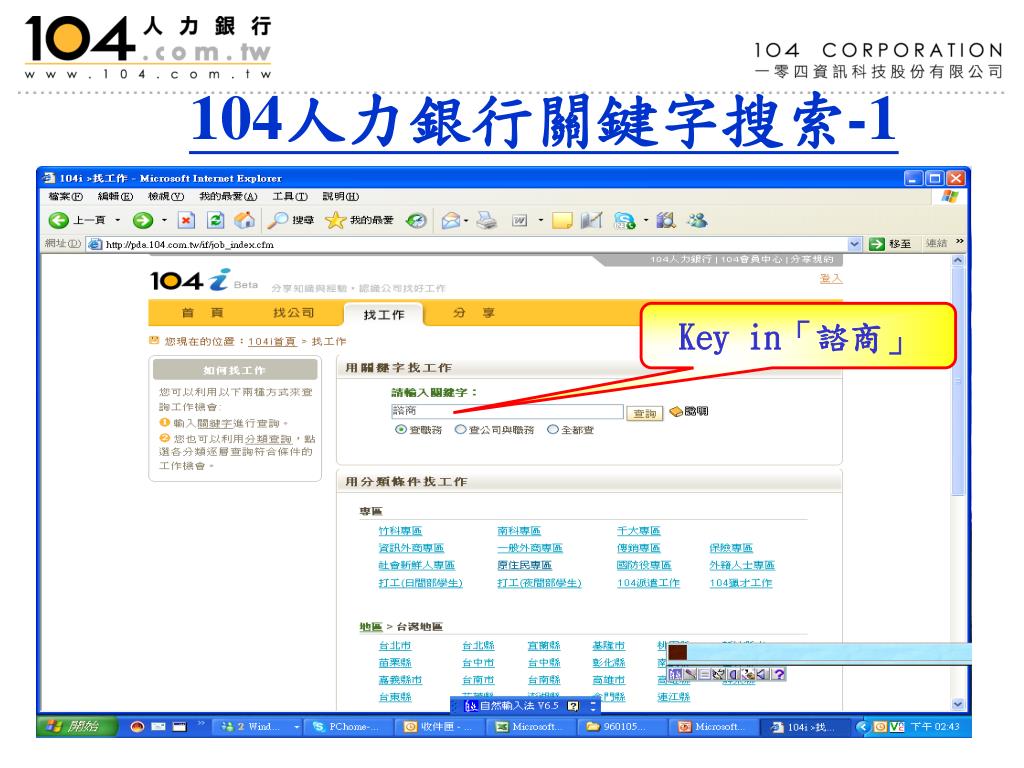1024x768 pixels.
Task: Click the 登入 login link
Action: (x=831, y=279)
